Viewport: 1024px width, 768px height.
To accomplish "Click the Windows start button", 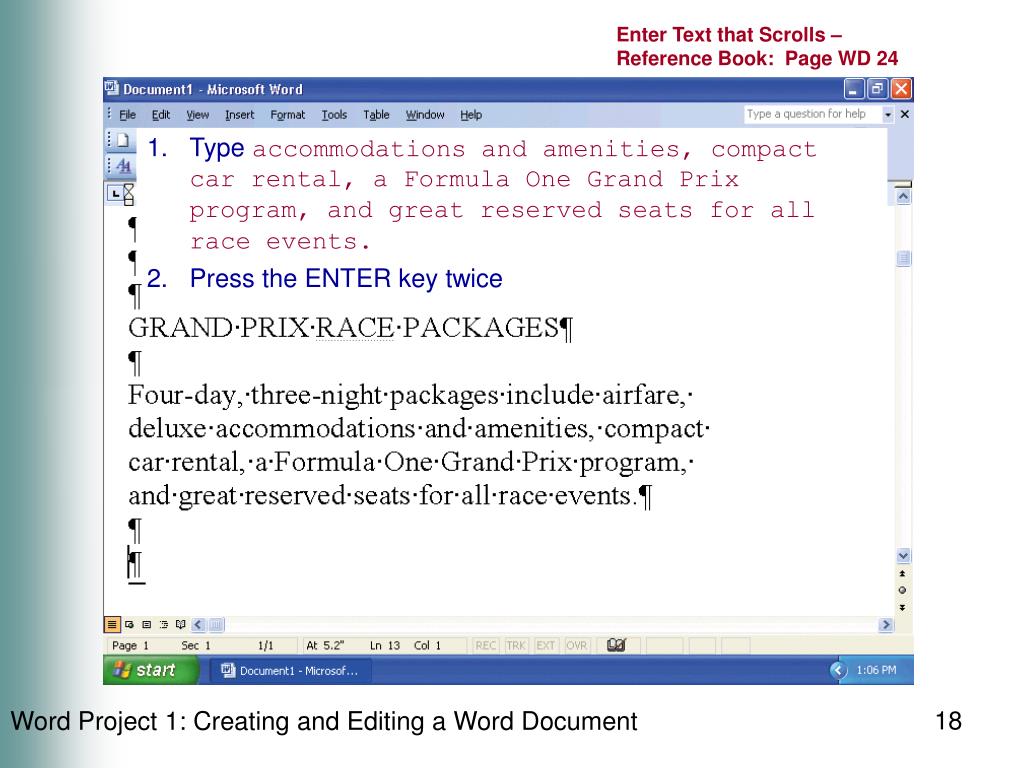I will click(x=151, y=670).
